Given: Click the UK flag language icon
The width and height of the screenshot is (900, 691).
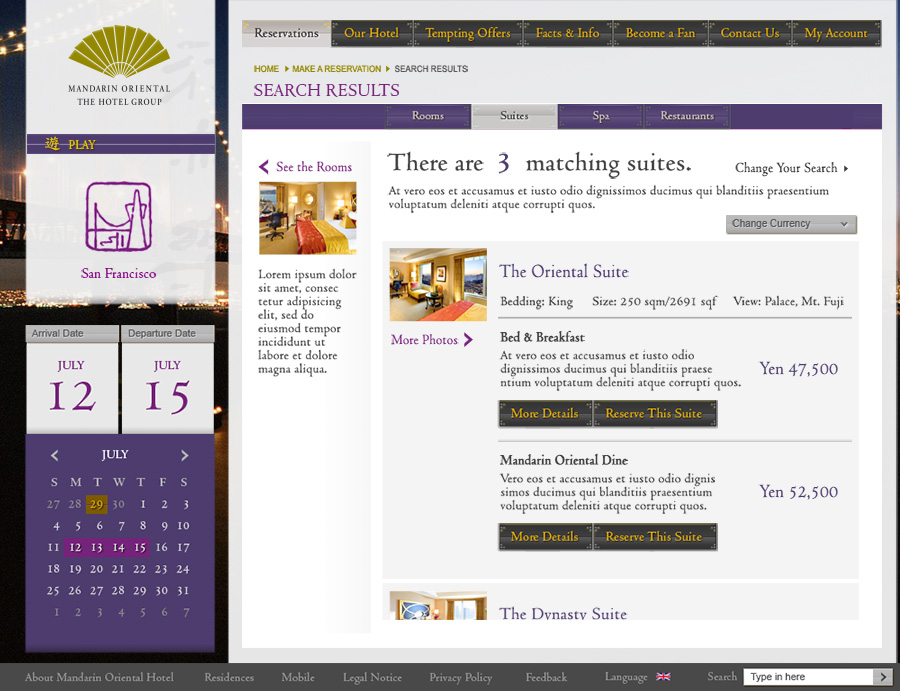Looking at the screenshot, I should tap(663, 677).
